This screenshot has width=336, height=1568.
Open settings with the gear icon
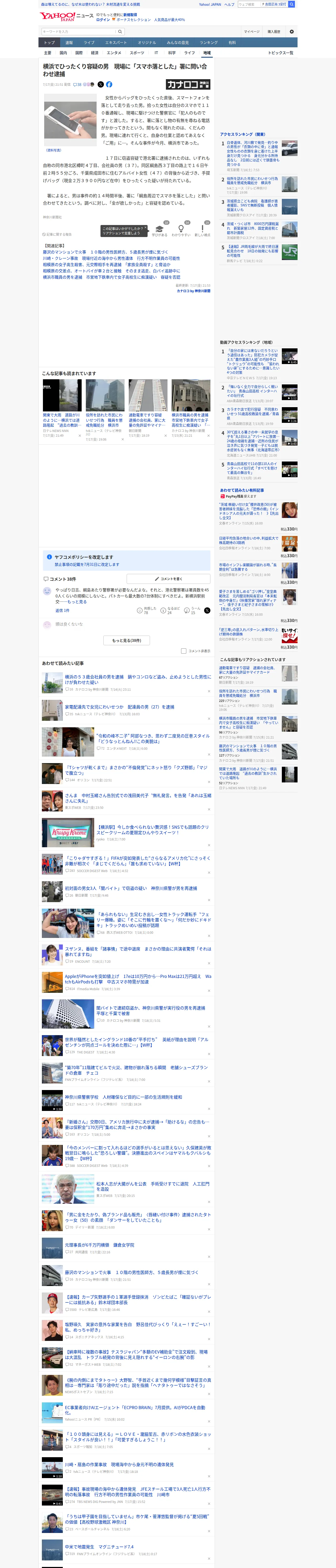pyautogui.click(x=292, y=32)
